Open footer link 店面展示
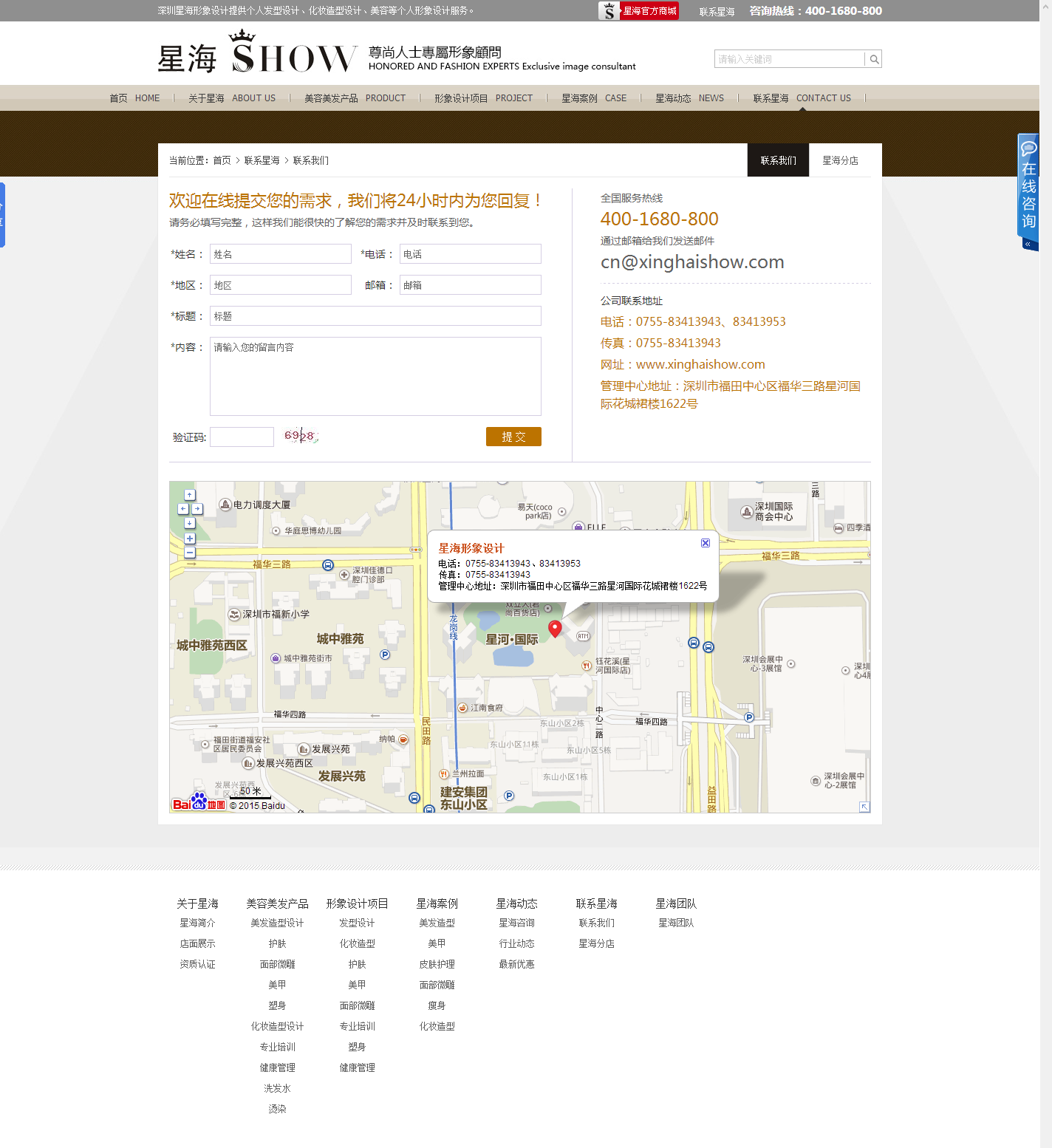Viewport: 1052px width, 1148px height. pos(197,943)
